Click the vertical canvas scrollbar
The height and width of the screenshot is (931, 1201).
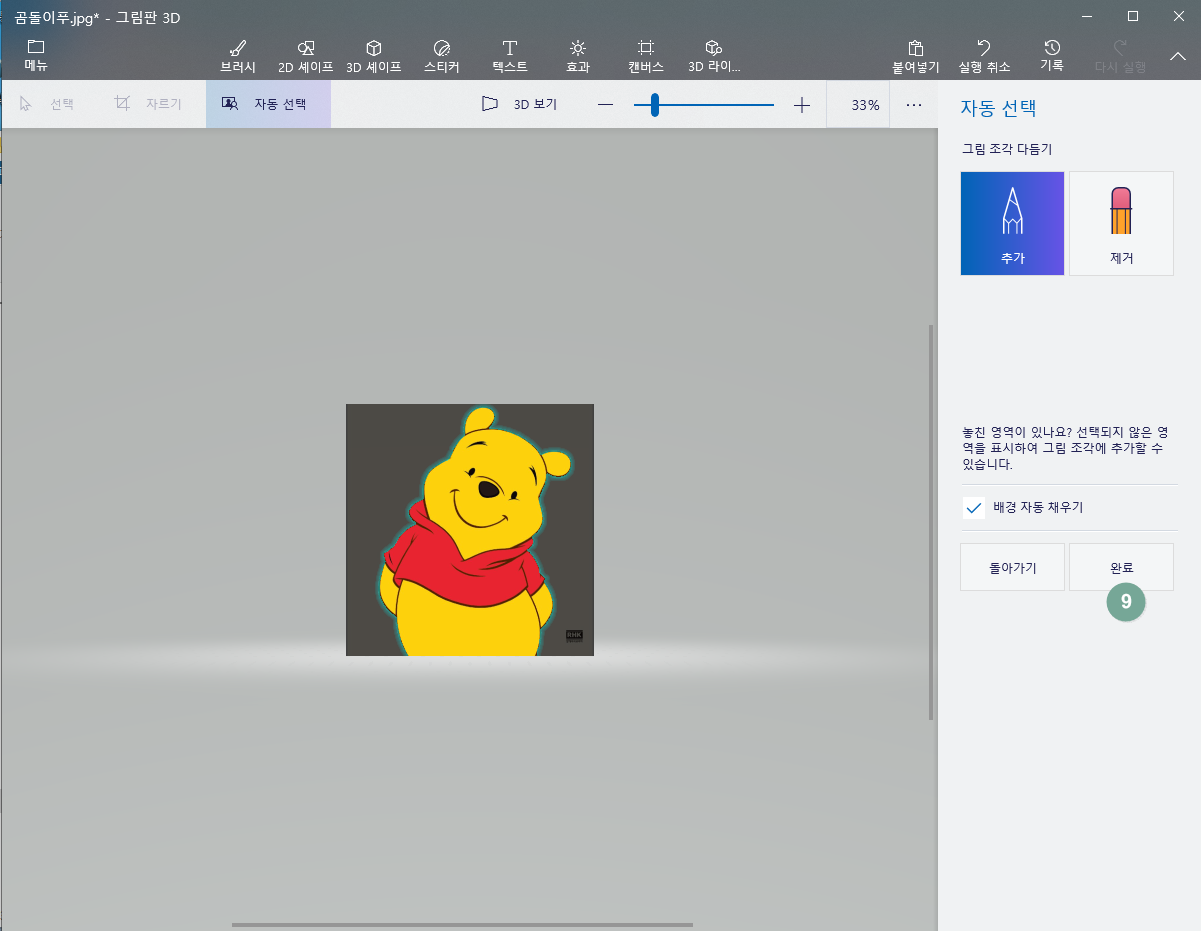(x=932, y=522)
